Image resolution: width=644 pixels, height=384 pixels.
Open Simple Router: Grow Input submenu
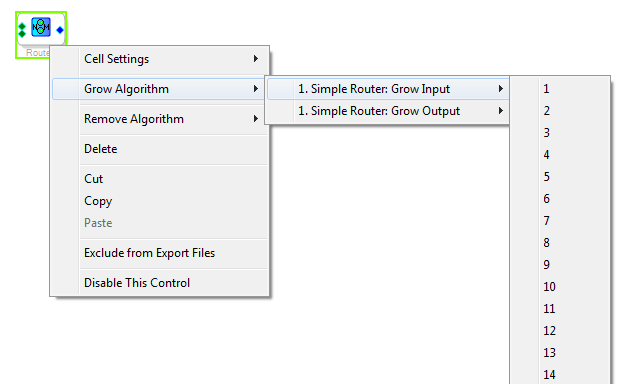388,89
